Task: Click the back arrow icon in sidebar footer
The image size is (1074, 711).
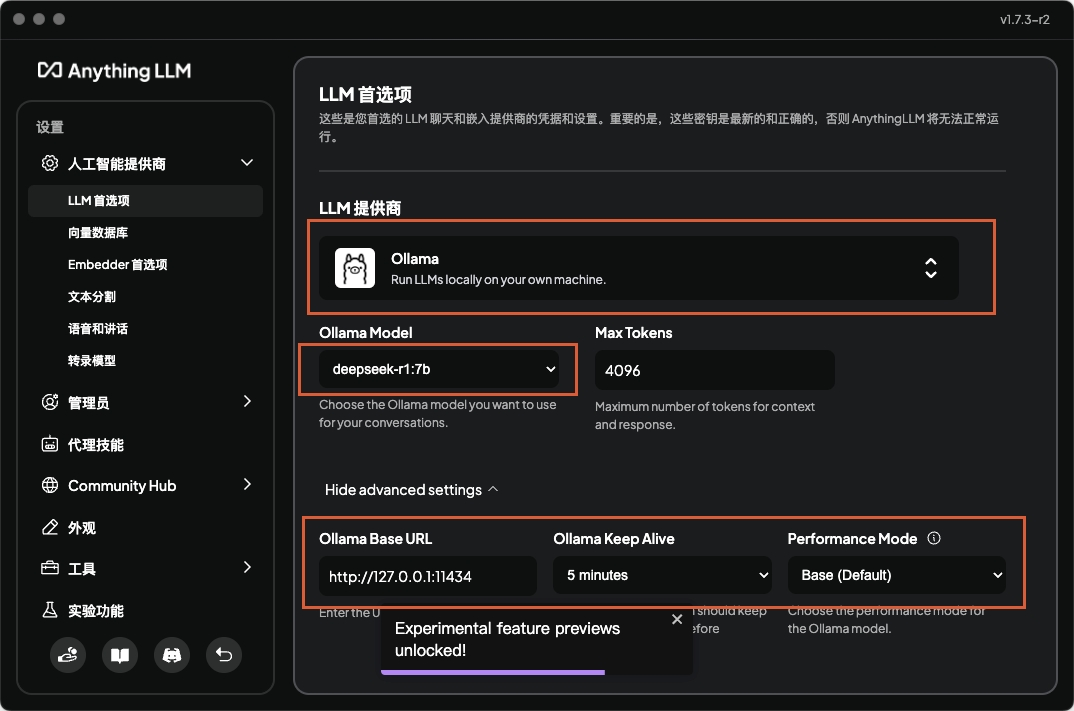Action: click(x=224, y=655)
